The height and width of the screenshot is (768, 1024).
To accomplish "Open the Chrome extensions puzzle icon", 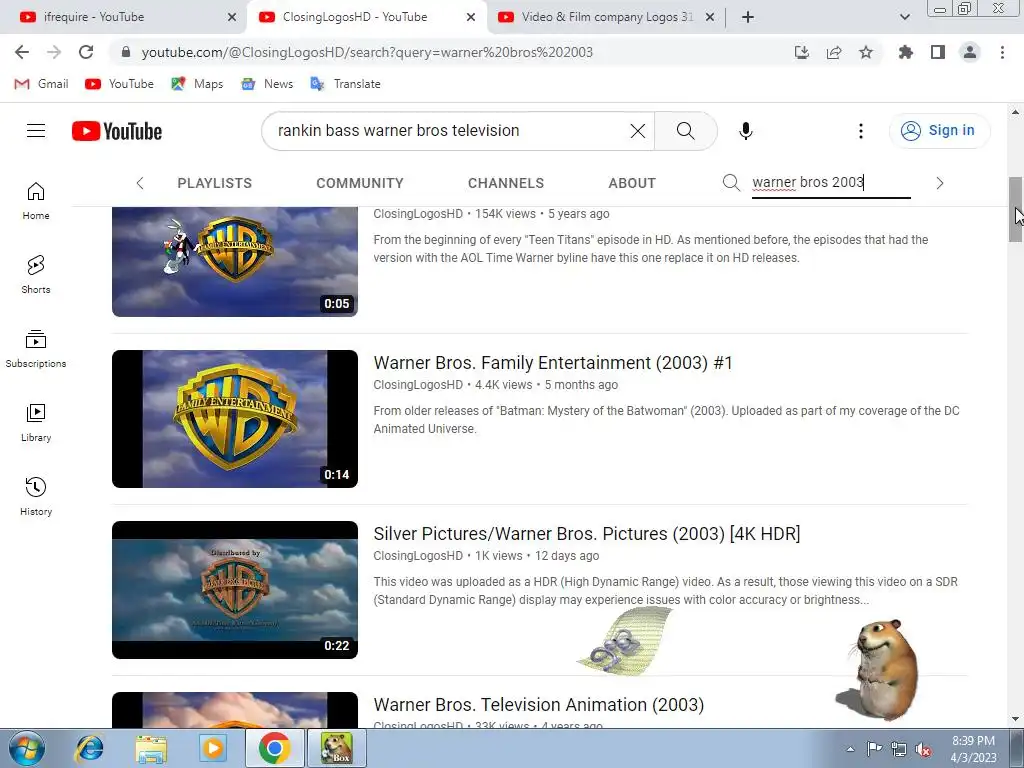I will pyautogui.click(x=906, y=52).
